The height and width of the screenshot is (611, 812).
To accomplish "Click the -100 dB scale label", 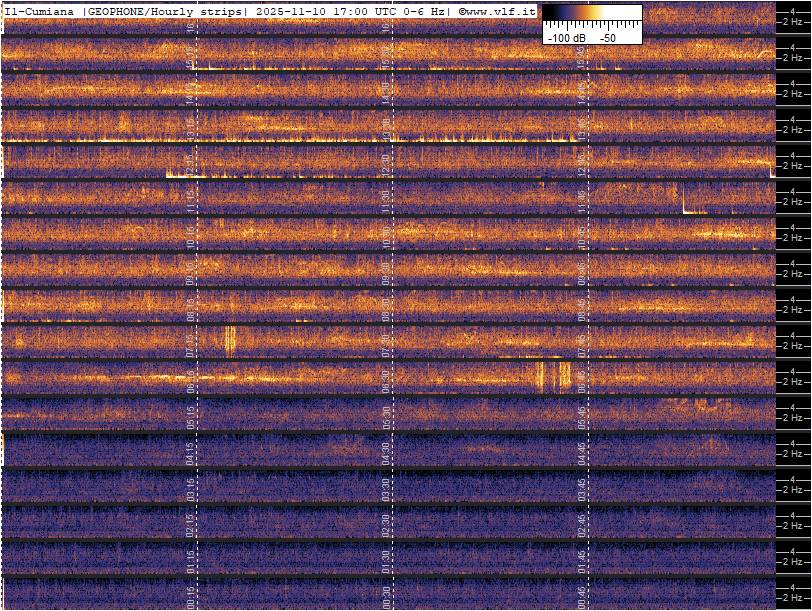I will (566, 37).
